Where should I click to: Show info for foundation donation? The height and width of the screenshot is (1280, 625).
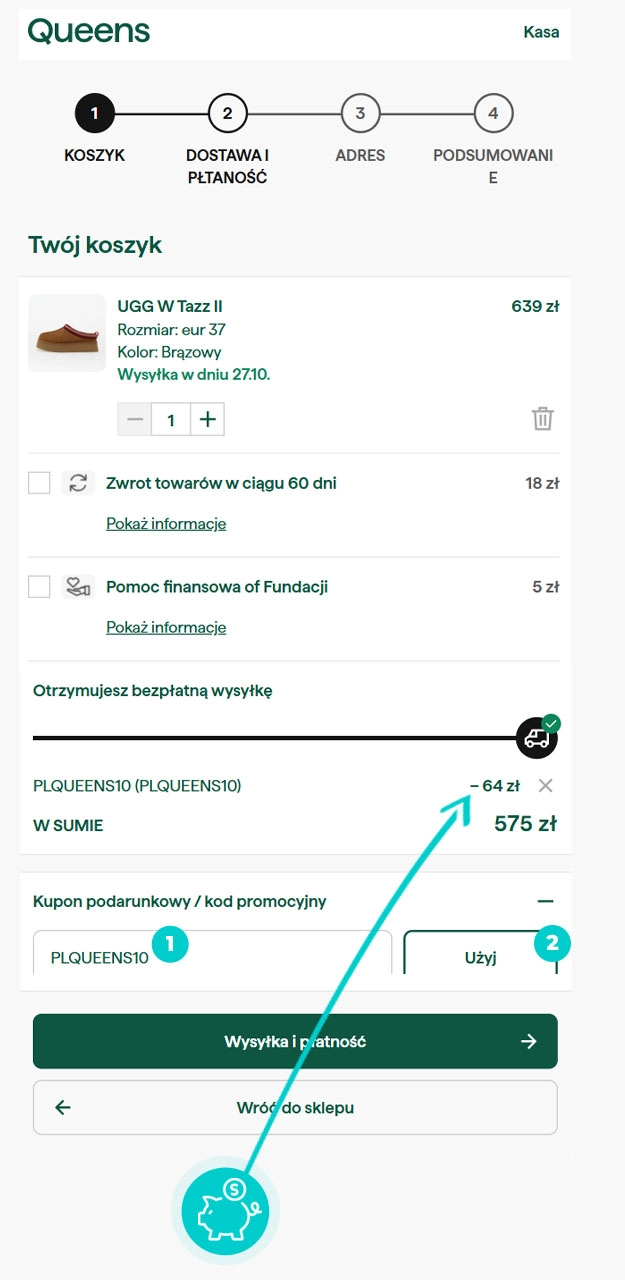point(166,628)
